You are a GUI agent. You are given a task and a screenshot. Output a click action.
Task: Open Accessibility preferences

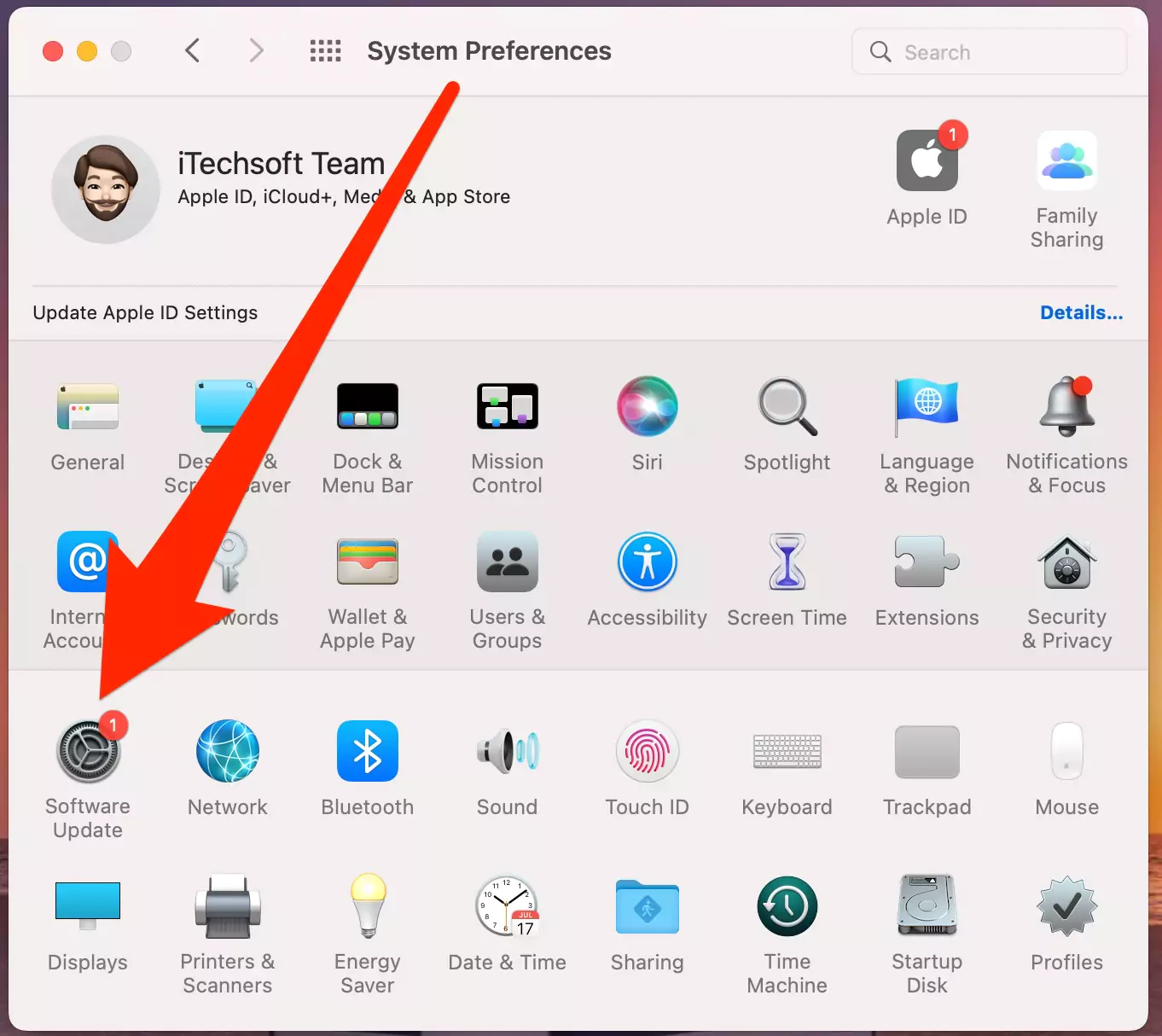[647, 563]
